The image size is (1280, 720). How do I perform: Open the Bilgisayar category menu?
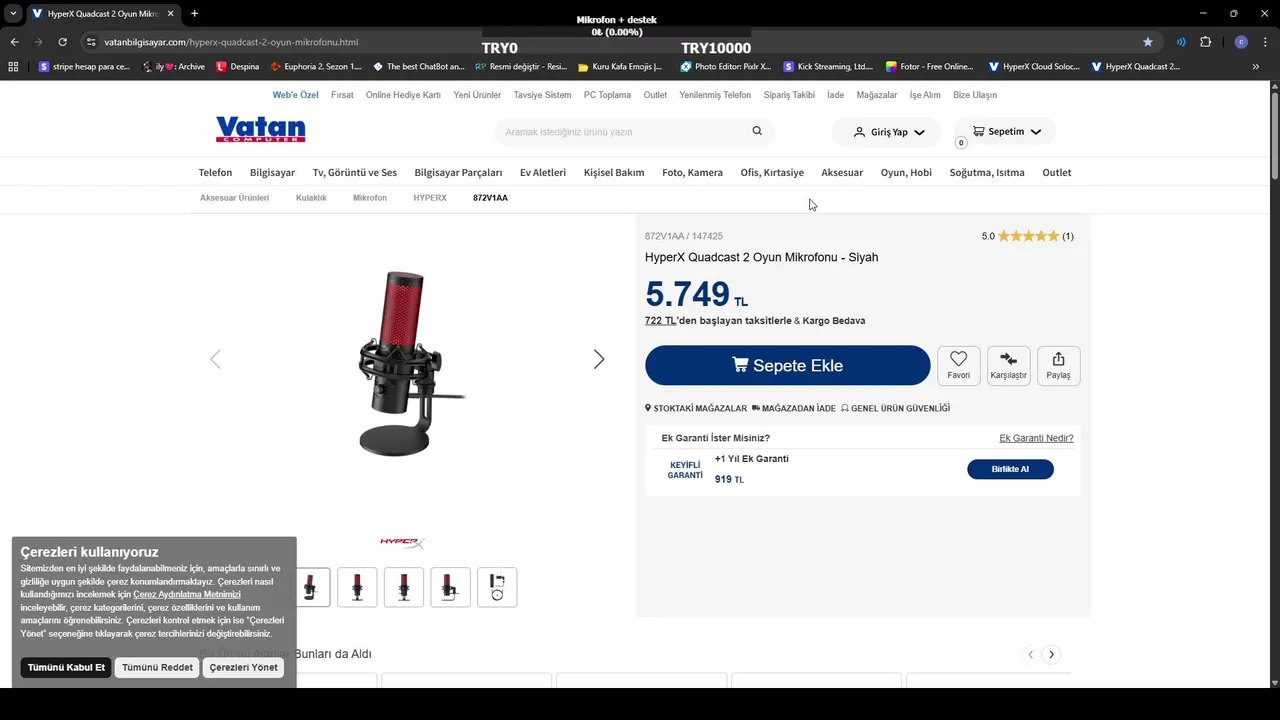click(x=272, y=172)
